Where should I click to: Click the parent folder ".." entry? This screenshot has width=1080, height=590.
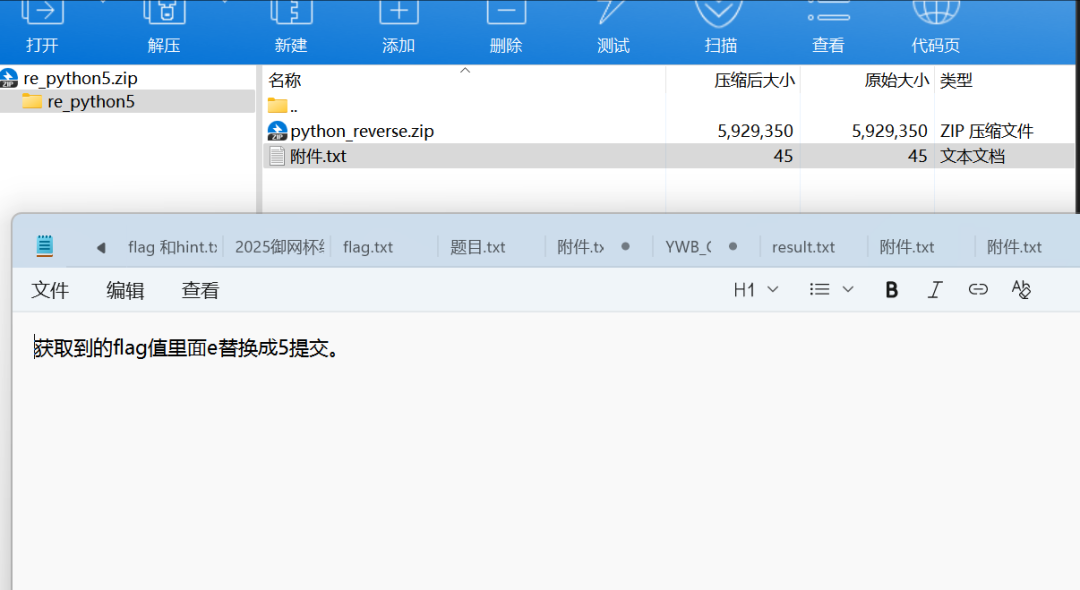[283, 106]
